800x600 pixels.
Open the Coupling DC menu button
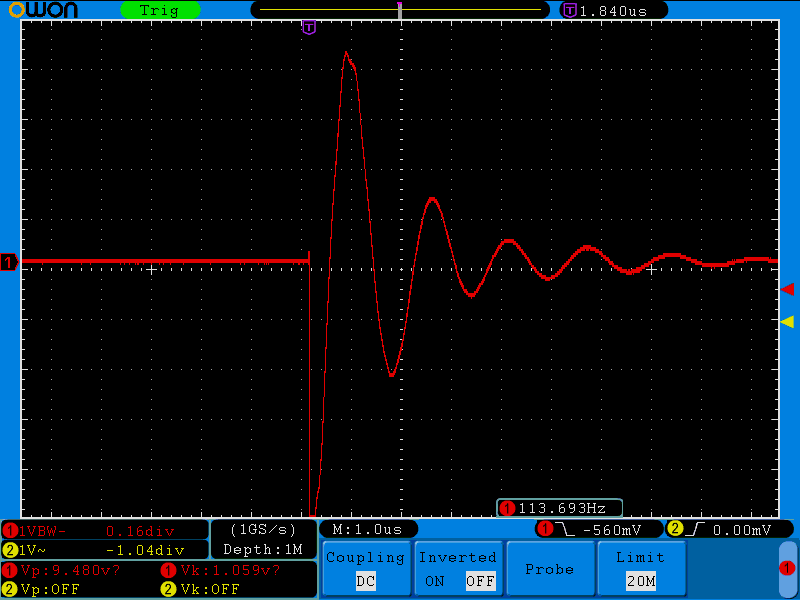[365, 569]
